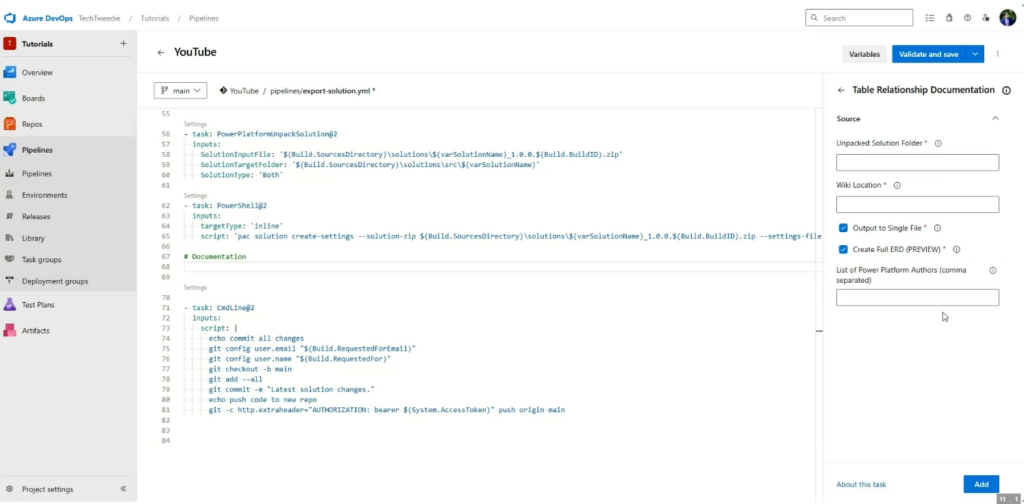
Task: Click the Pipelines breadcrumb in header
Action: [204, 18]
